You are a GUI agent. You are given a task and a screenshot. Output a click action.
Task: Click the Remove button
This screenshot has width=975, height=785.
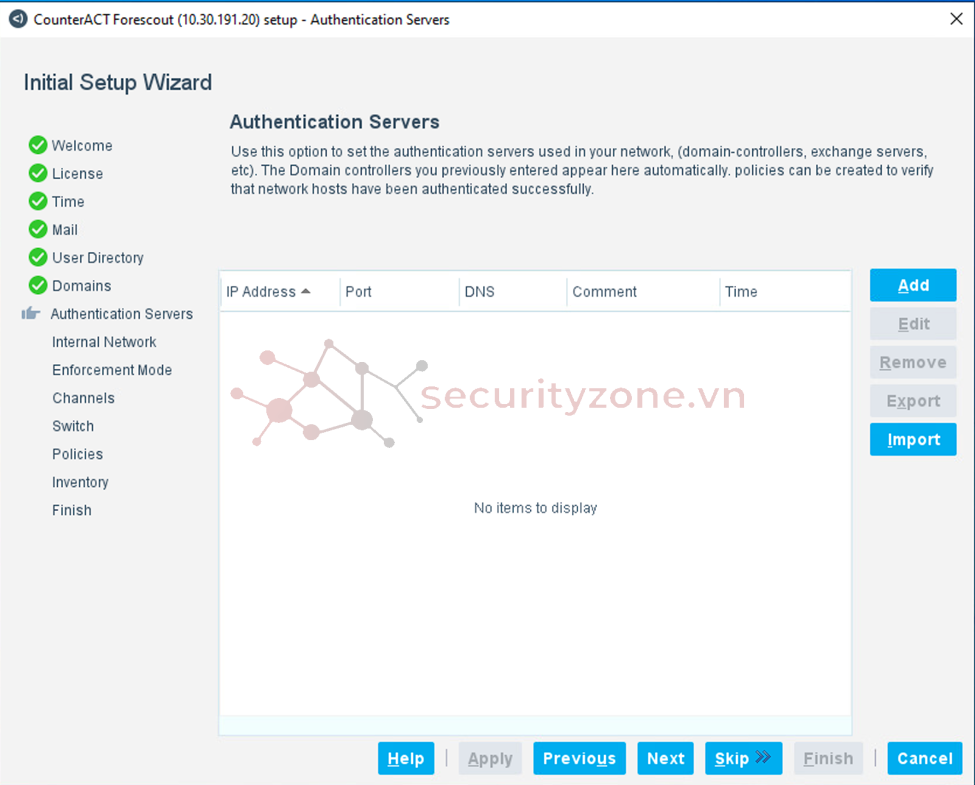pyautogui.click(x=913, y=362)
